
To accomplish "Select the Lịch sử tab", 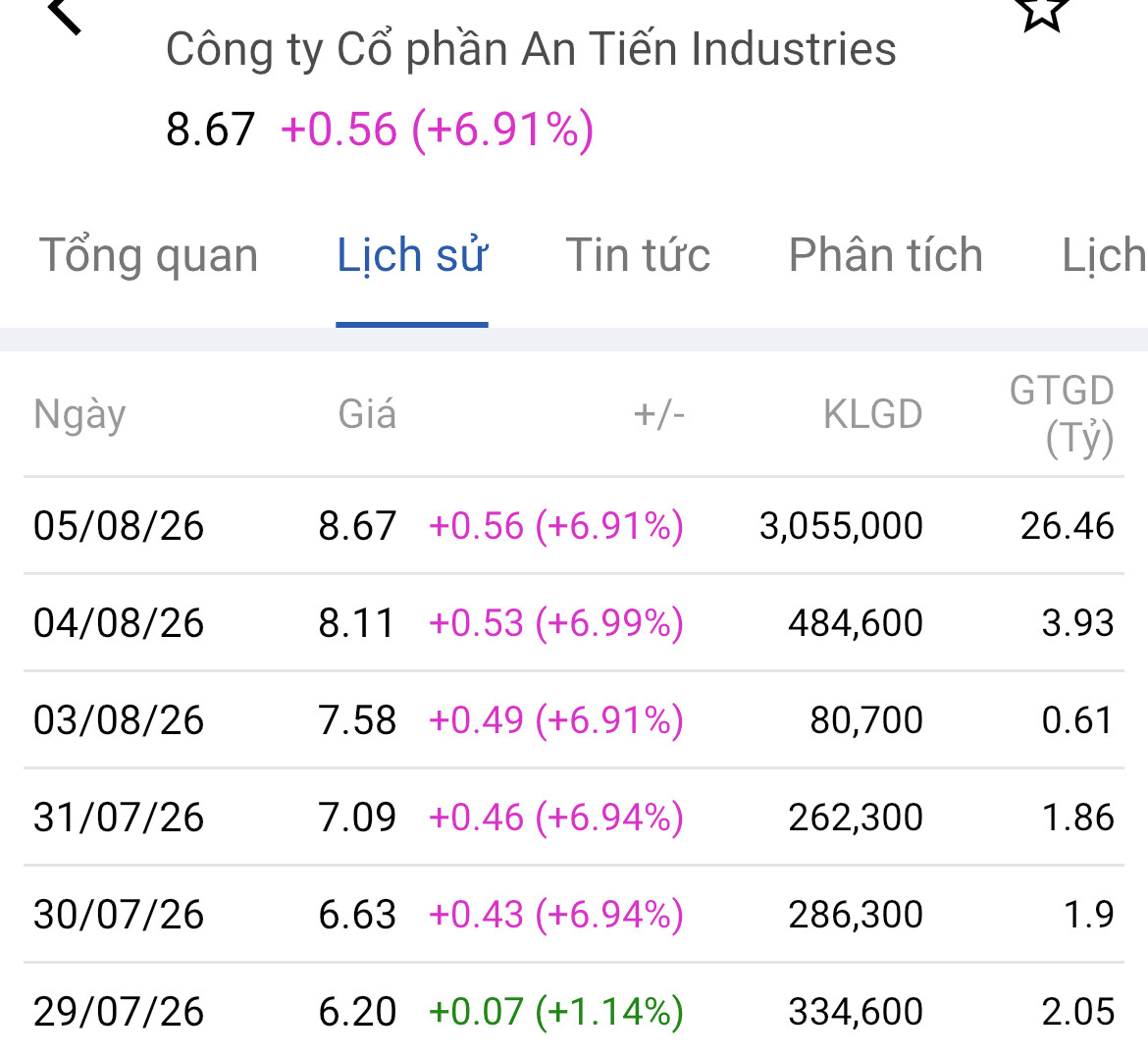I will pyautogui.click(x=412, y=255).
